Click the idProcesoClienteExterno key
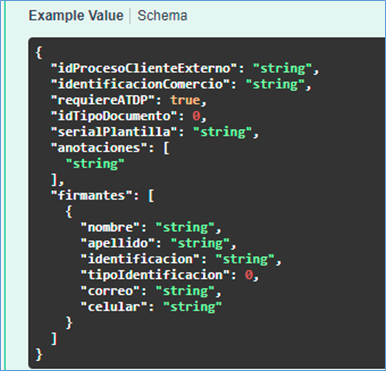Screen dimensions: 386x371 point(144,68)
